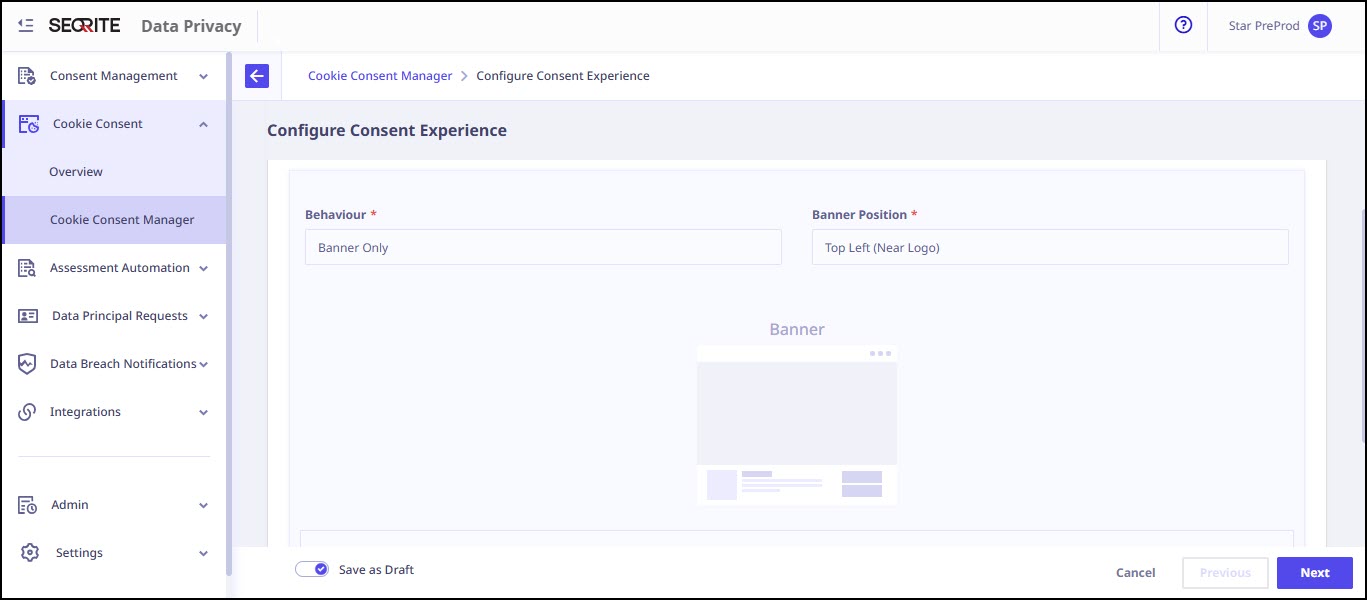
Task: Expand the Integrations chevron
Action: coord(204,412)
